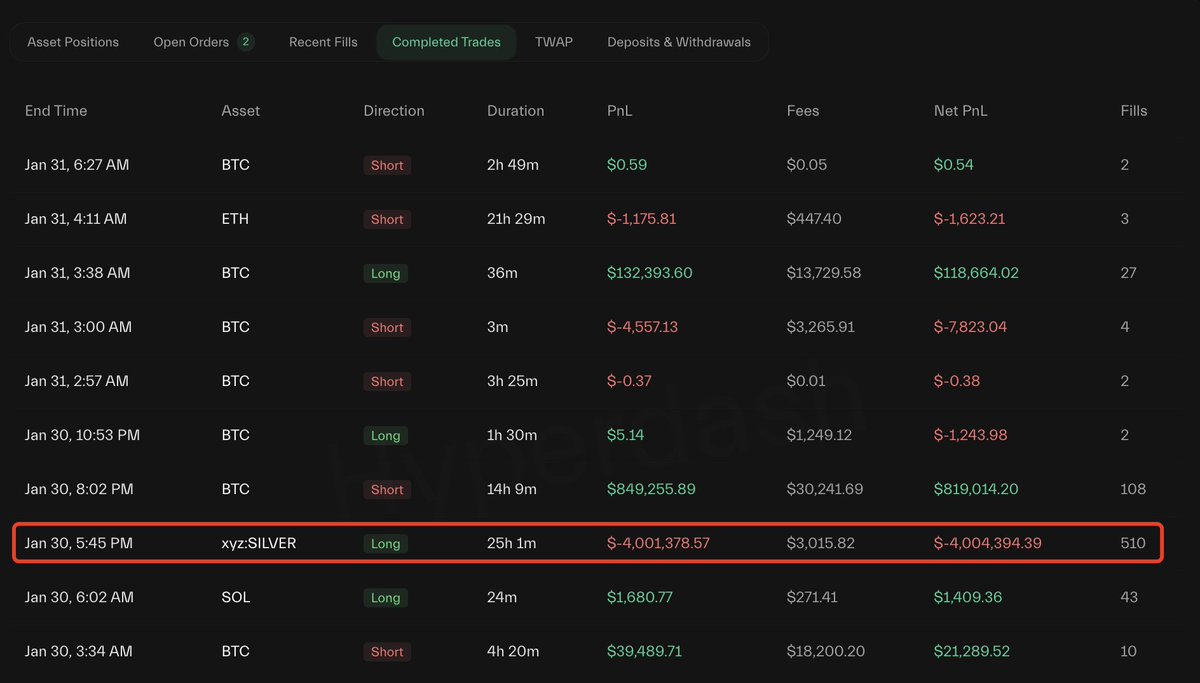Click the Short badge on ETH row
1200x683 pixels.
tap(387, 220)
